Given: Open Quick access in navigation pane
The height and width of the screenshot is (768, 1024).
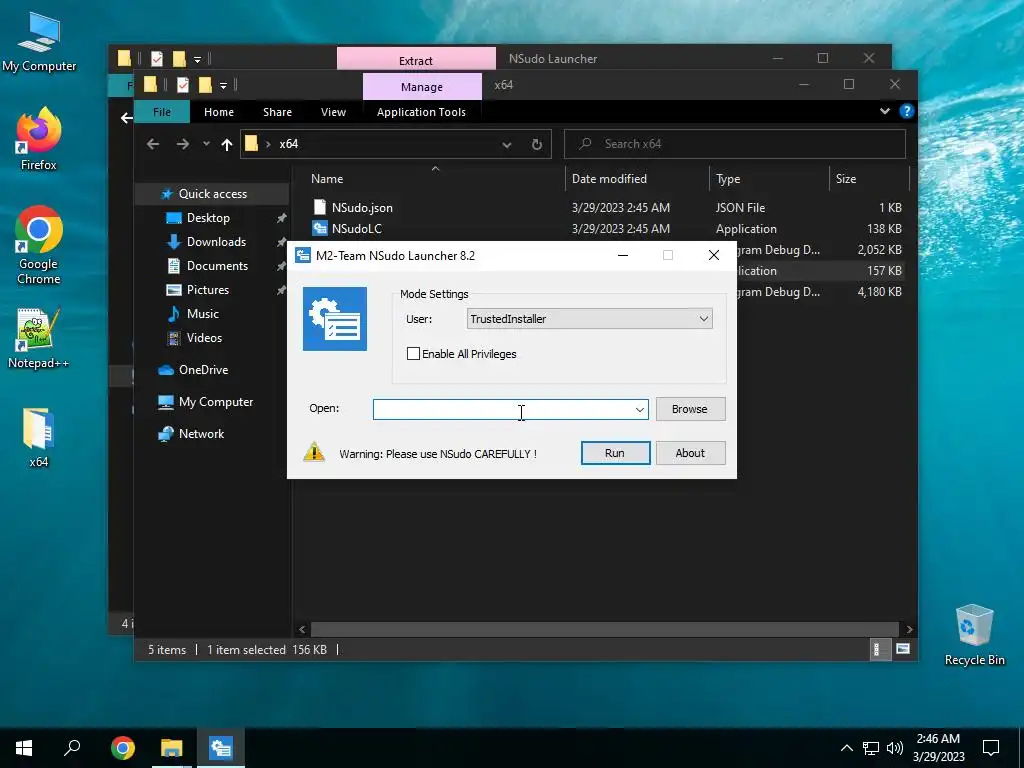Looking at the screenshot, I should point(212,194).
